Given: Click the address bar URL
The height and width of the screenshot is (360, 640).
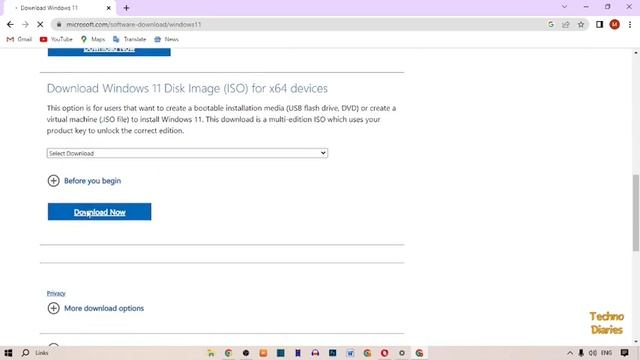Looking at the screenshot, I should (134, 24).
